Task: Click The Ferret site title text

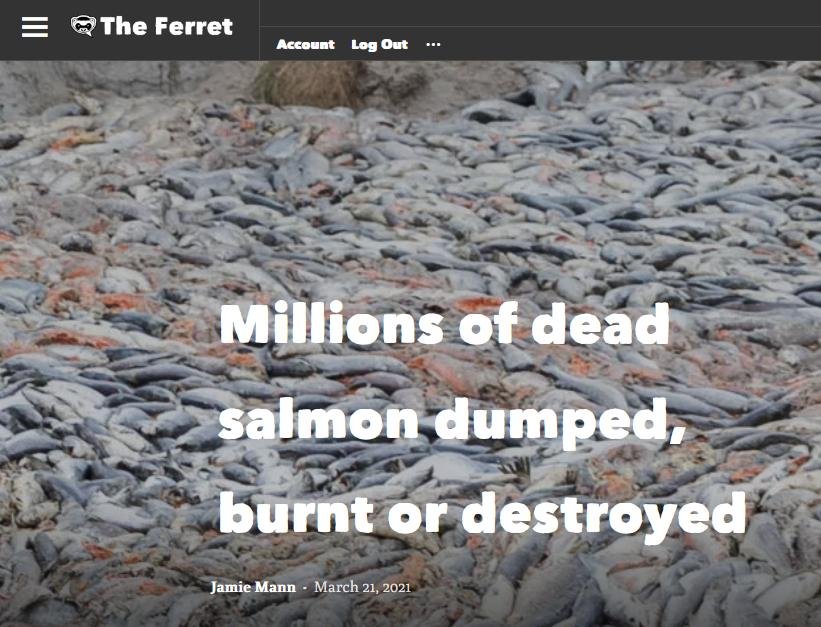Action: pyautogui.click(x=166, y=27)
